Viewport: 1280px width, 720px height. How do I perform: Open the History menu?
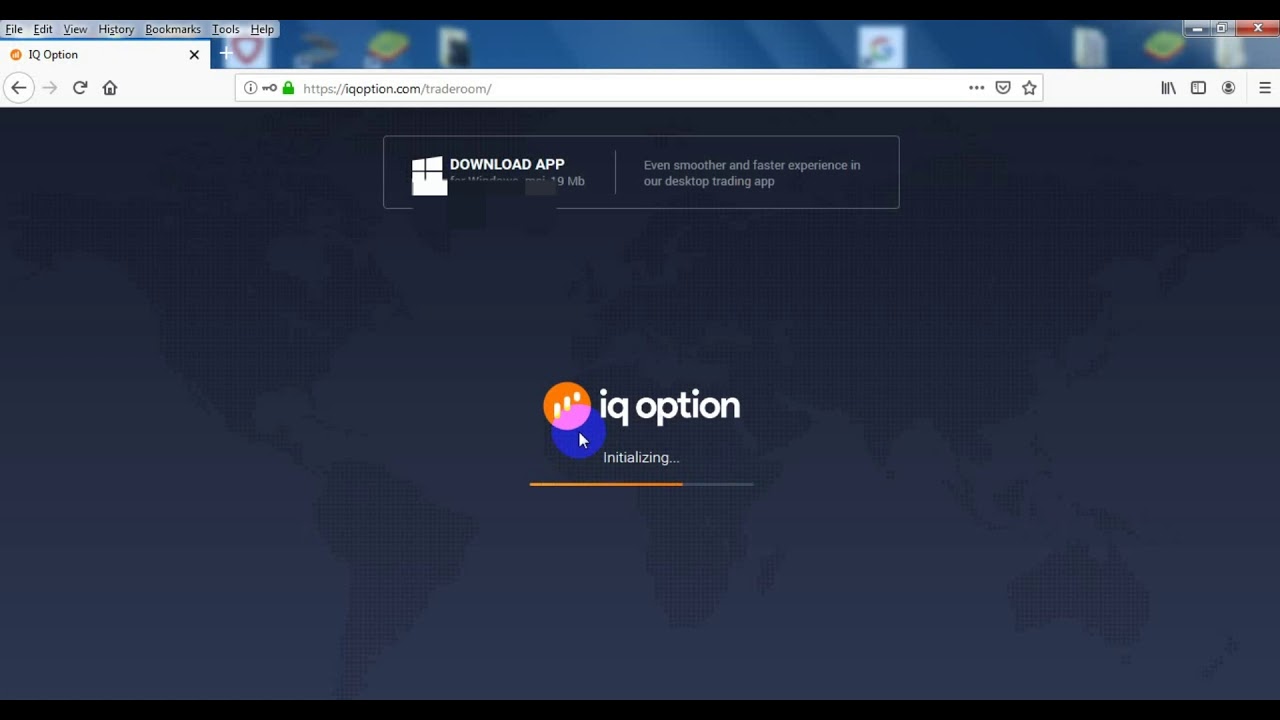[x=116, y=29]
